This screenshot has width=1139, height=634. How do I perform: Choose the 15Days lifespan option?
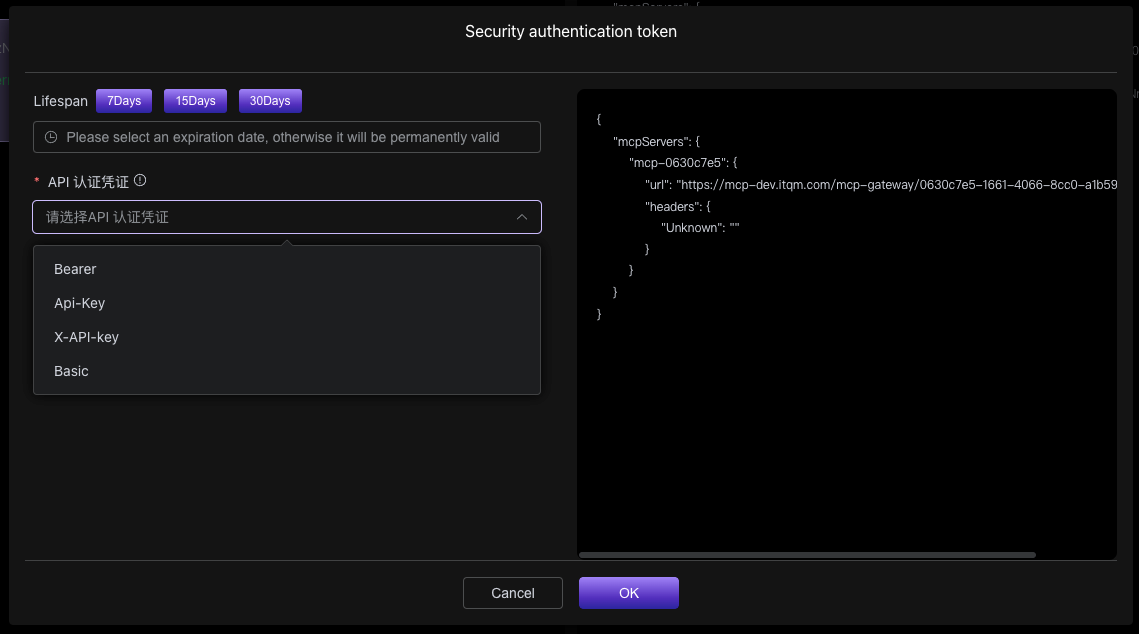click(195, 101)
